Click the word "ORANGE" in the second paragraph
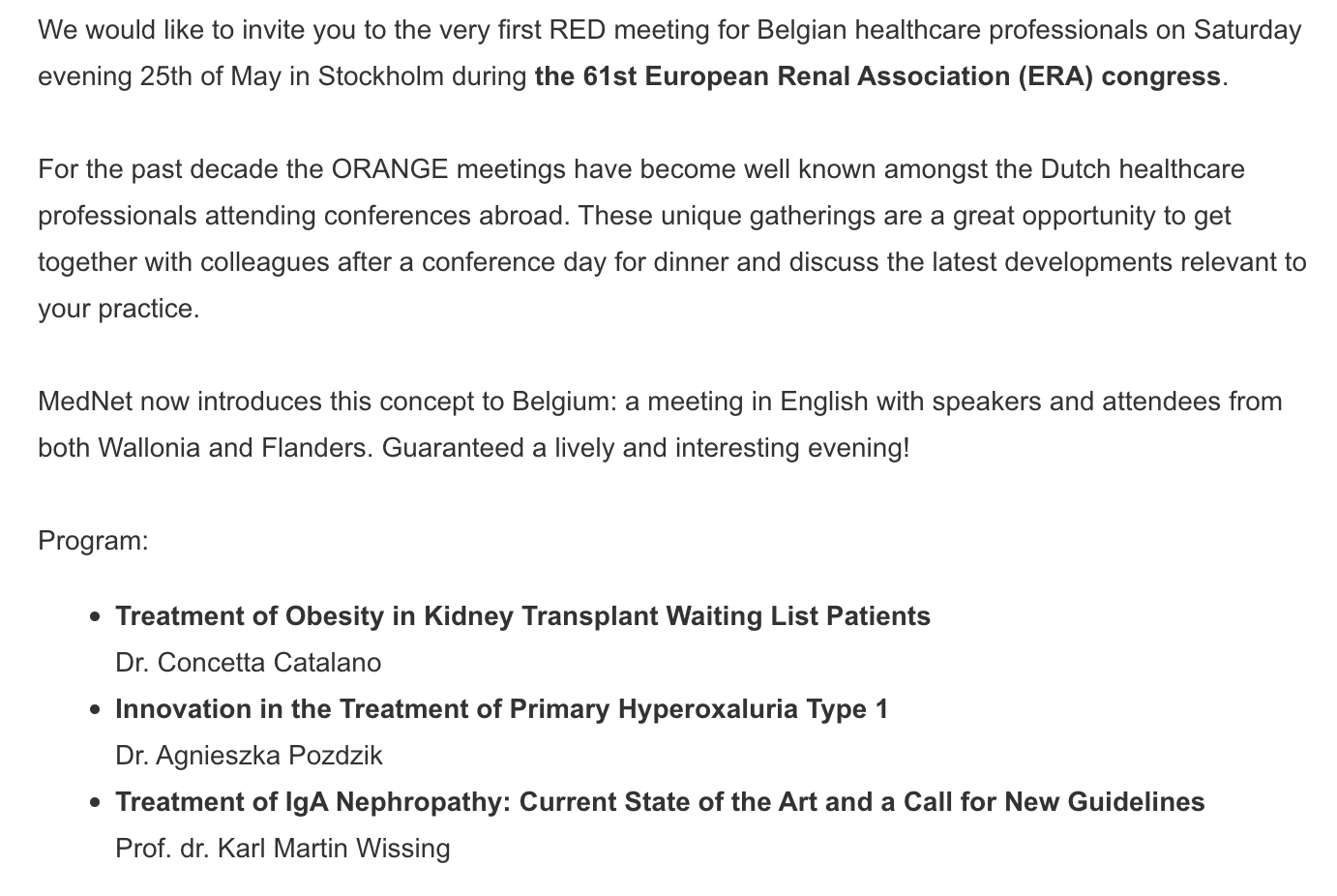The width and height of the screenshot is (1337, 896). pos(390,169)
